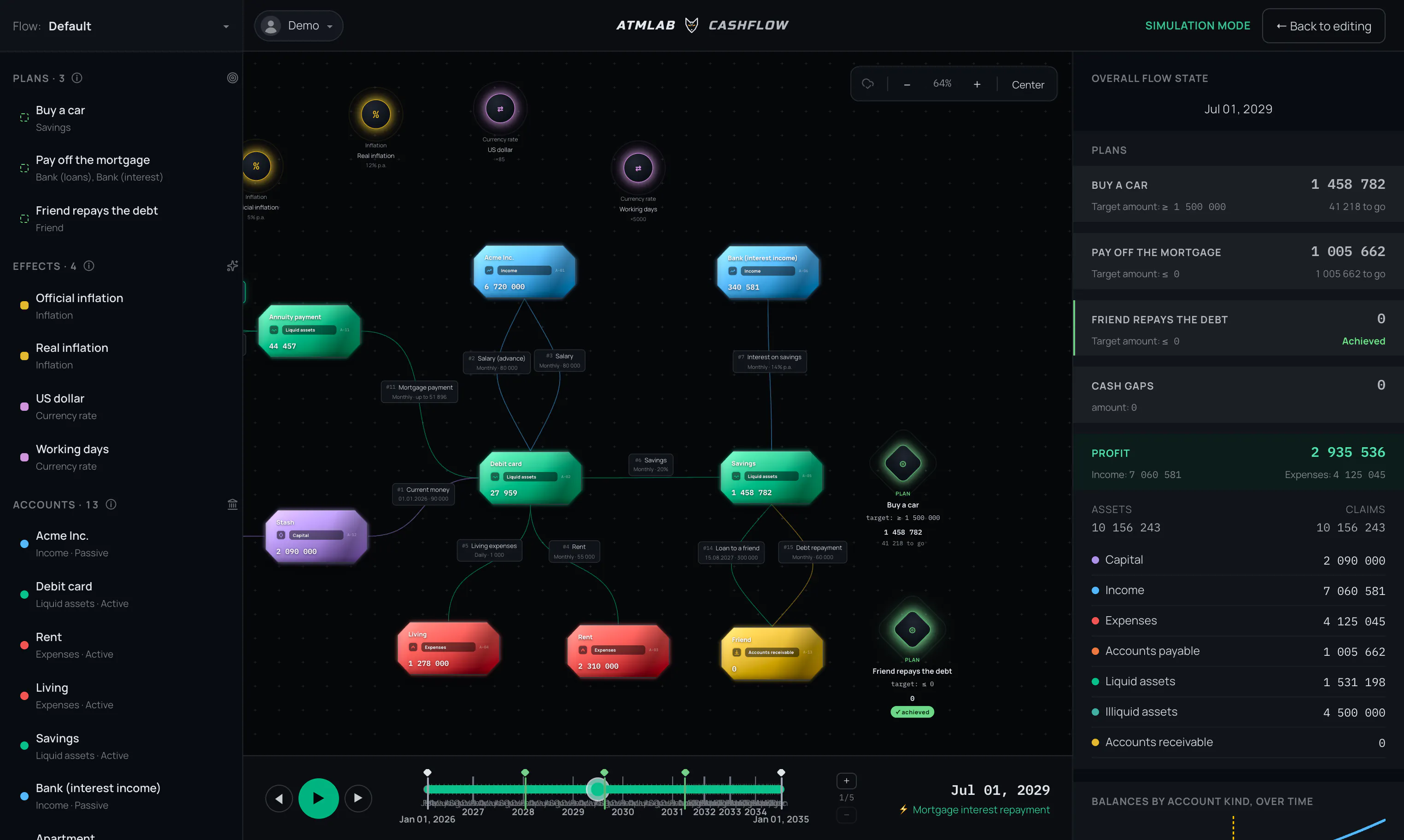
Task: Click the Mortgage payment flow label
Action: pyautogui.click(x=419, y=392)
